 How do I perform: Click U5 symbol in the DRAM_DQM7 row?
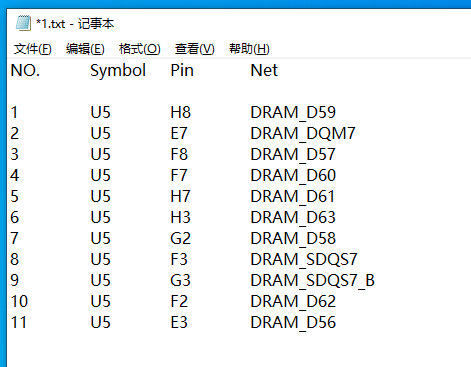click(100, 133)
